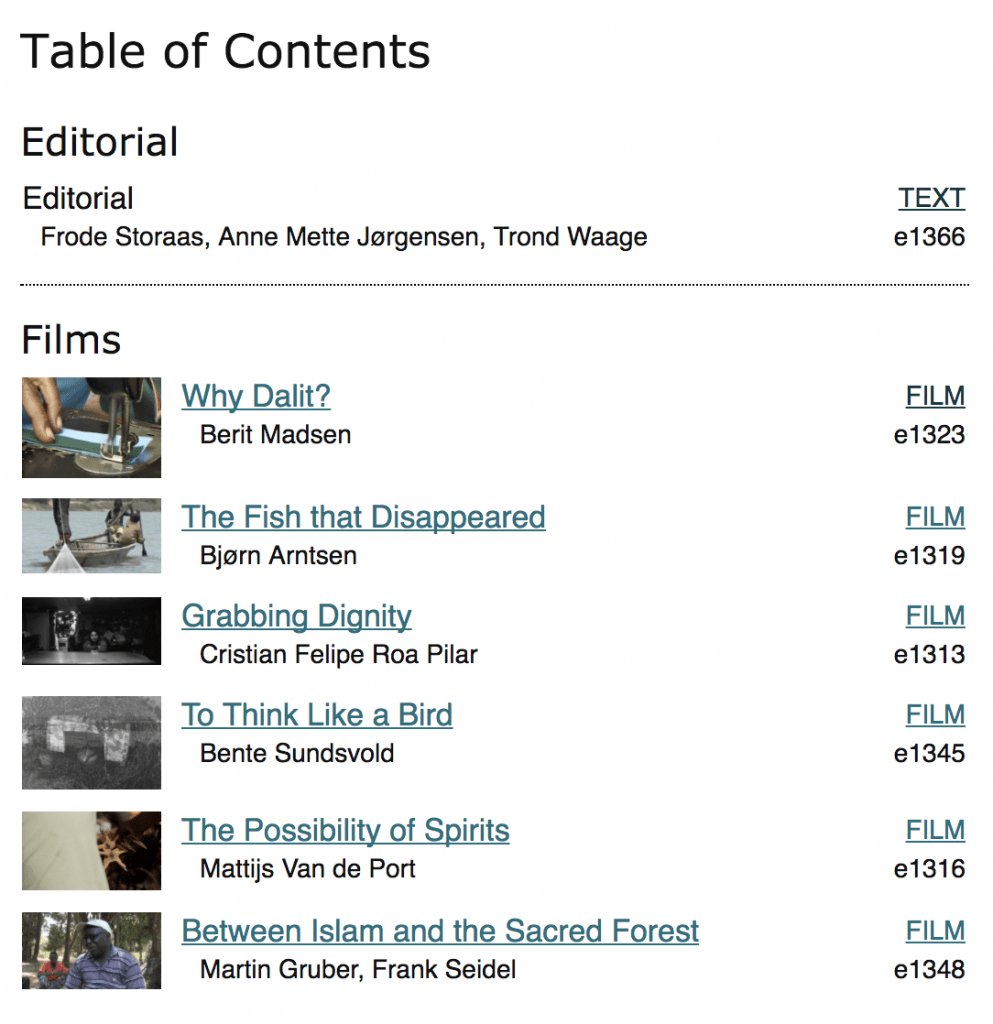Select the Between Islam and the Sacred Forest thumbnail
This screenshot has width=993, height=1024.
pyautogui.click(x=91, y=951)
